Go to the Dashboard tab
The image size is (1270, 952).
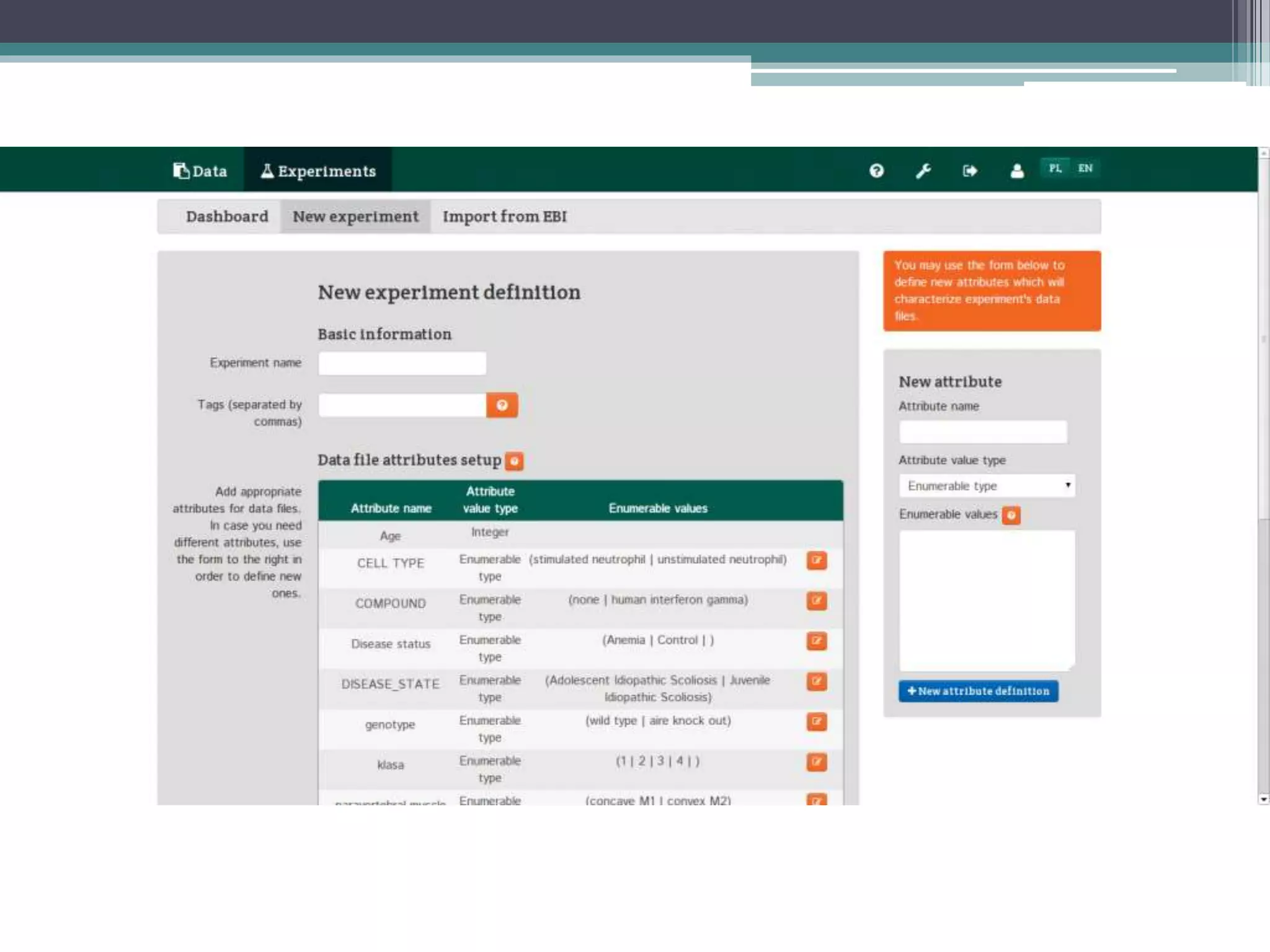coord(227,217)
